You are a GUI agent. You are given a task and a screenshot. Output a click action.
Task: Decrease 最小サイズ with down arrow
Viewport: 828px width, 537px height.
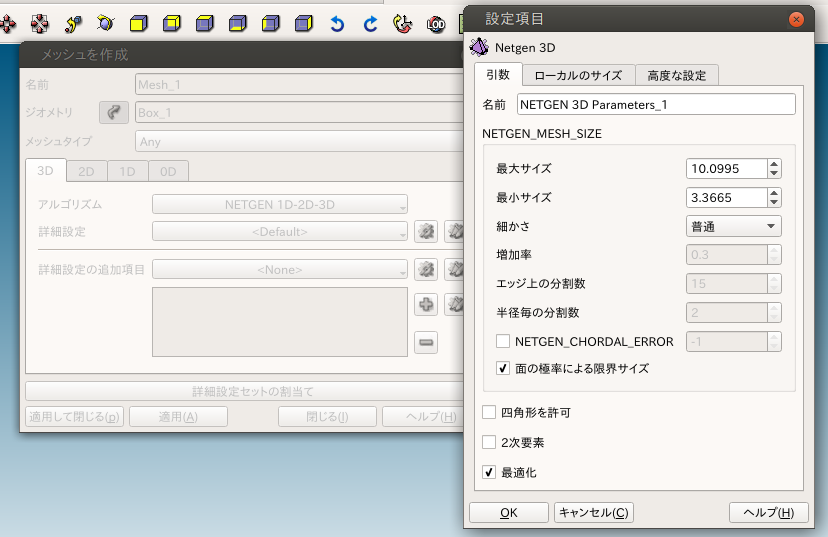click(x=774, y=202)
